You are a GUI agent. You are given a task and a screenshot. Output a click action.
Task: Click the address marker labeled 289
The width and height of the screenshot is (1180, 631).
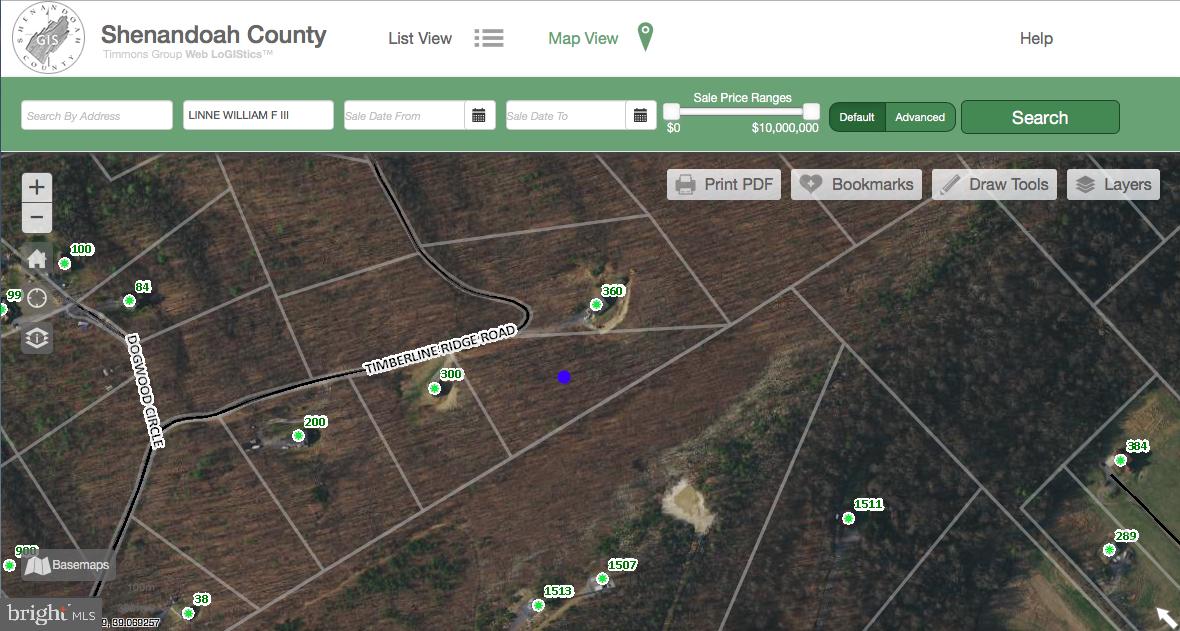(x=1109, y=550)
